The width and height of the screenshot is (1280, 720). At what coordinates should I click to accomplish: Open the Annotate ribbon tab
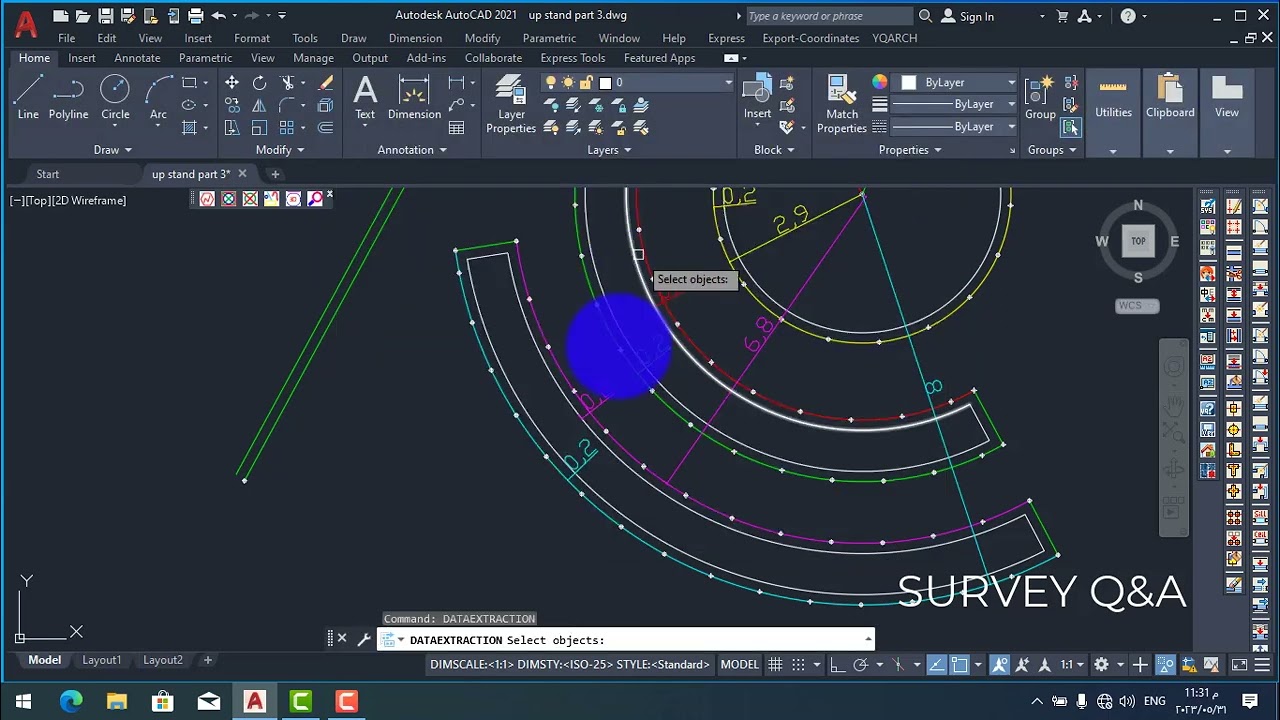coord(137,58)
